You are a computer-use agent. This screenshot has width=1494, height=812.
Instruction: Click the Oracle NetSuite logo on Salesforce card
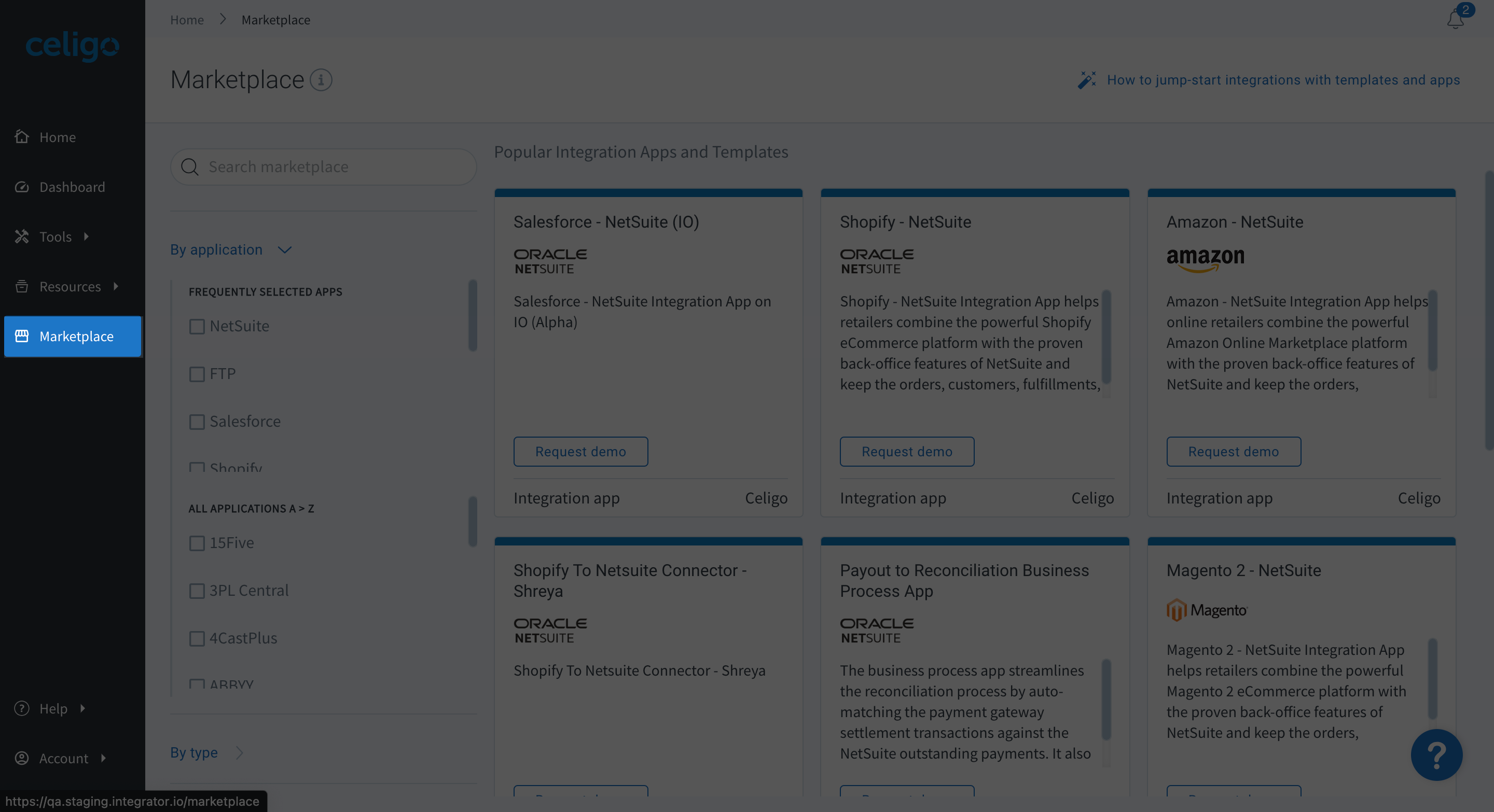(x=550, y=261)
